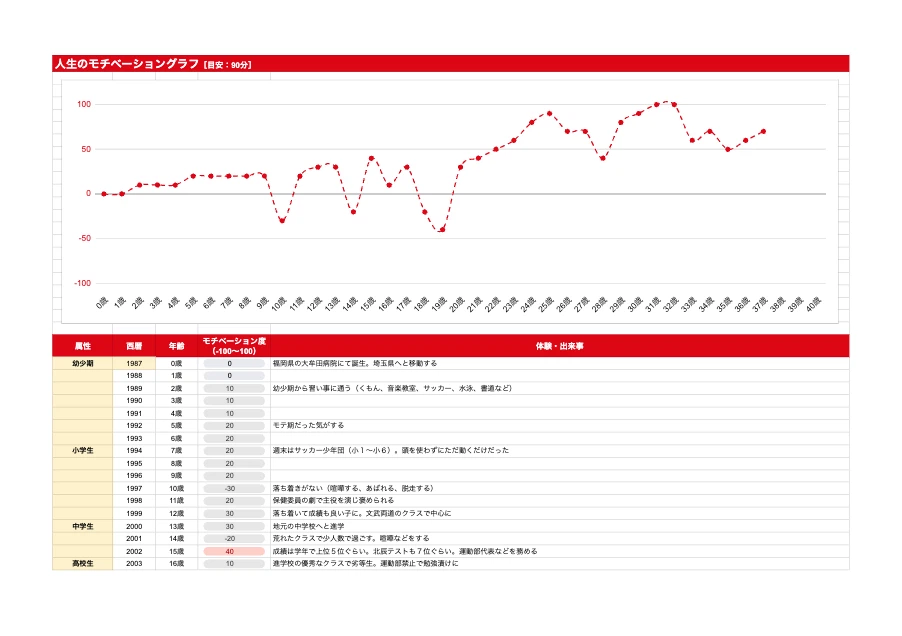Select the year cell 1992
The width and height of the screenshot is (902, 636).
click(134, 426)
